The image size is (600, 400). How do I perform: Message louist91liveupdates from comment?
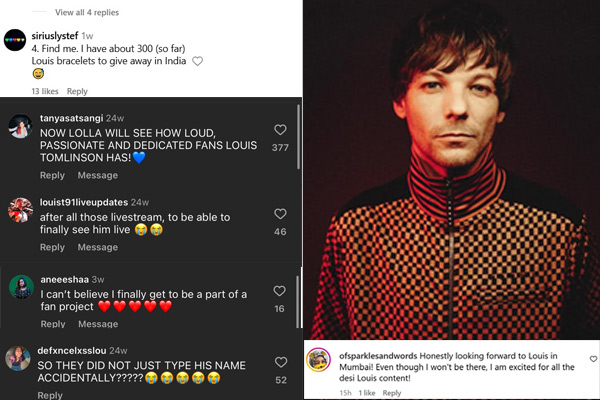[98, 247]
